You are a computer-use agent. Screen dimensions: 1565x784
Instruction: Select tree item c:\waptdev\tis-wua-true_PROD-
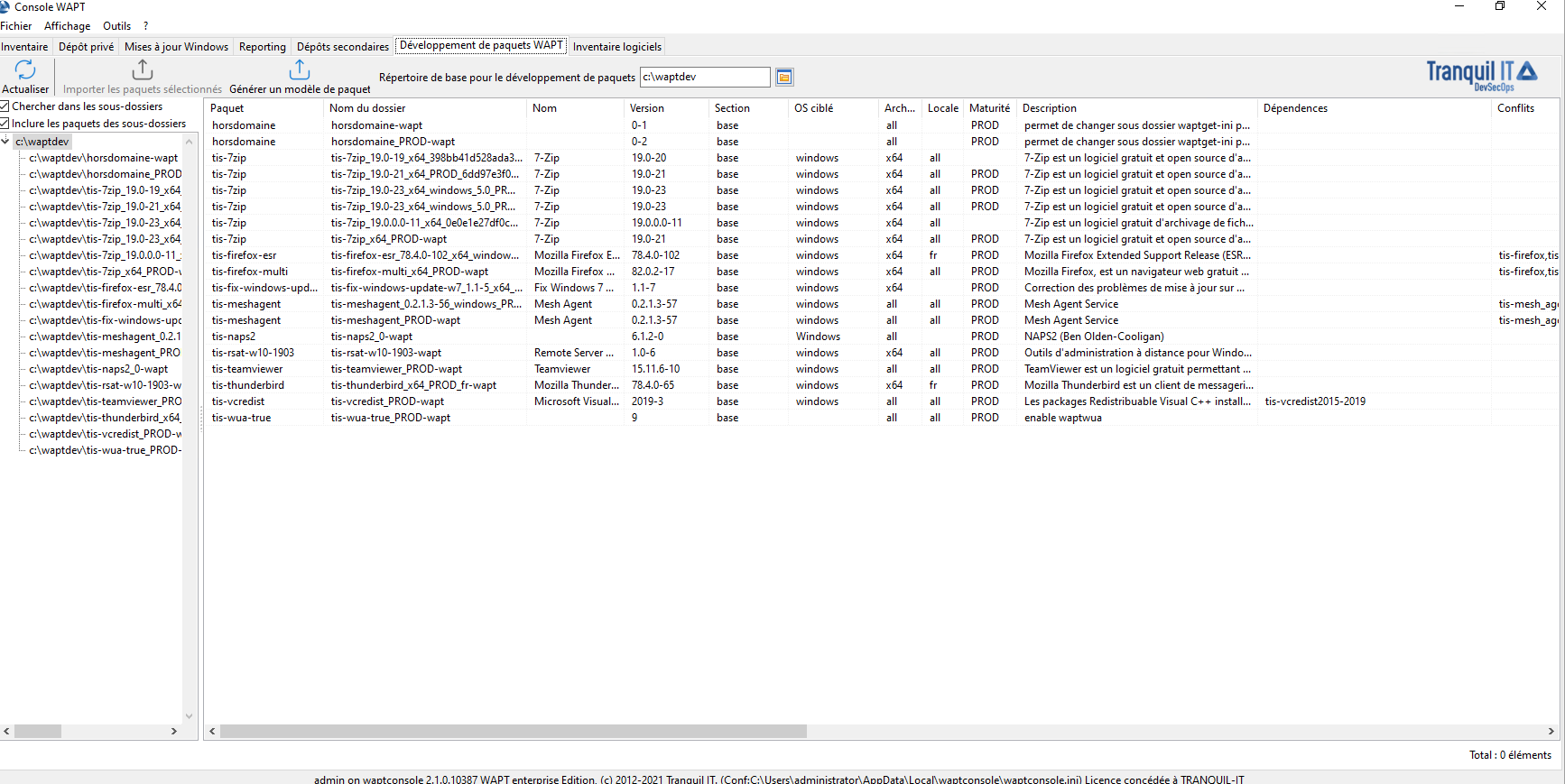coord(105,450)
